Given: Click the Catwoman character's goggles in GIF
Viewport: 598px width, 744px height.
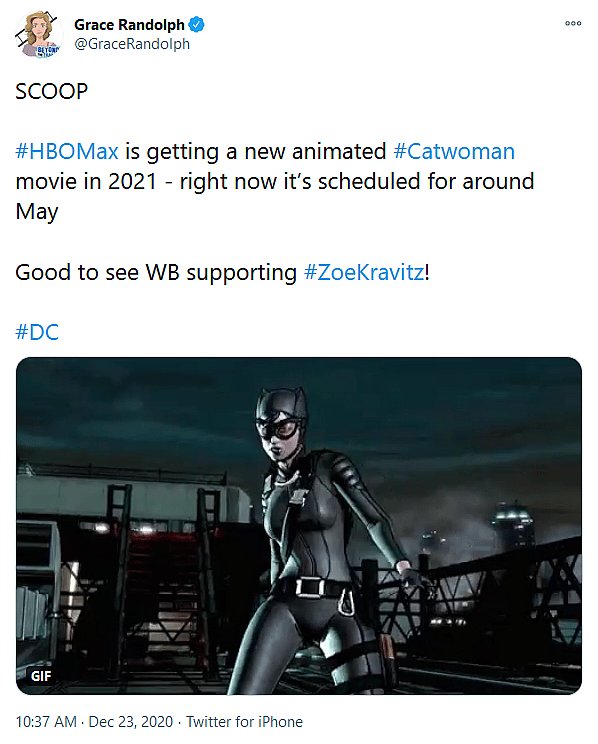Looking at the screenshot, I should coord(281,428).
